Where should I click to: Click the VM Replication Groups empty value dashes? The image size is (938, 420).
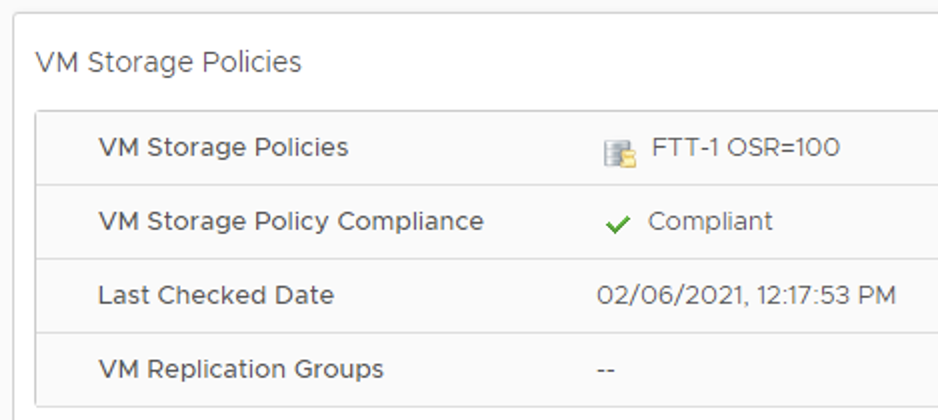tap(605, 370)
